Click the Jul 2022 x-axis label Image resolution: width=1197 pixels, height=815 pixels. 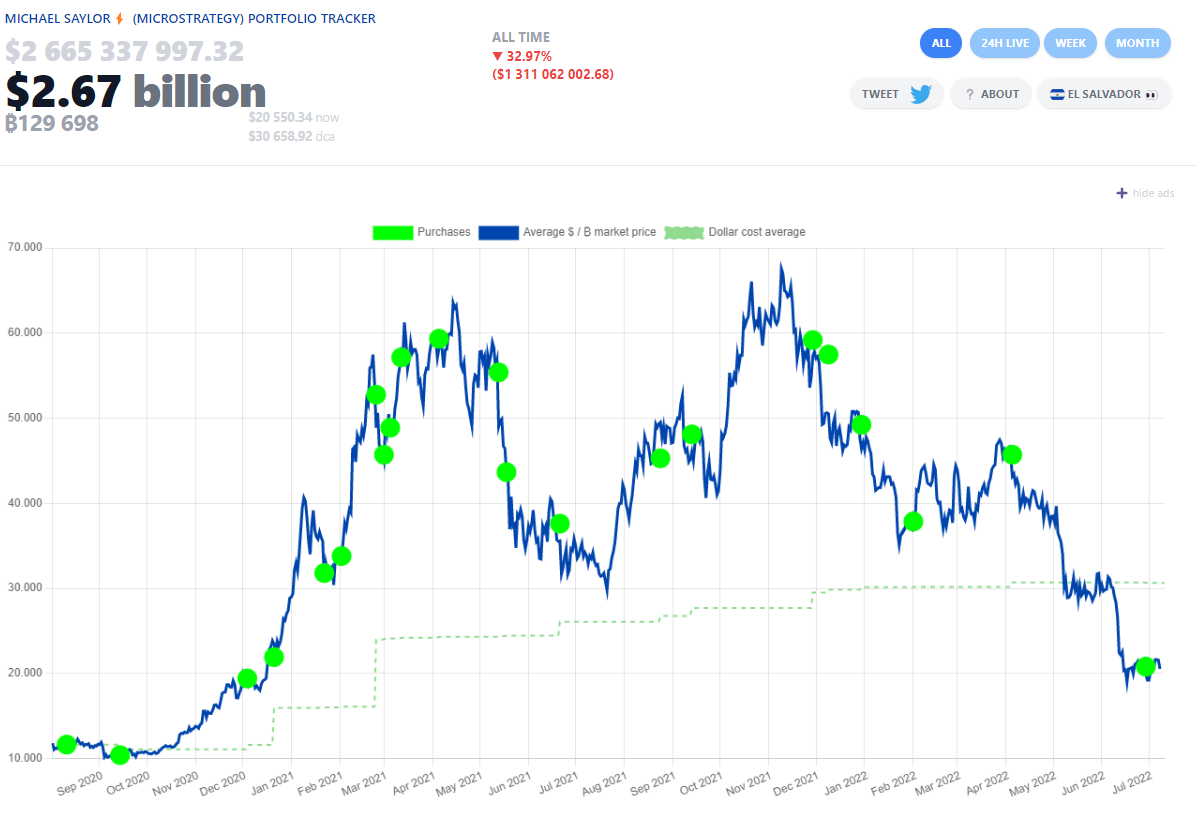pyautogui.click(x=1131, y=782)
